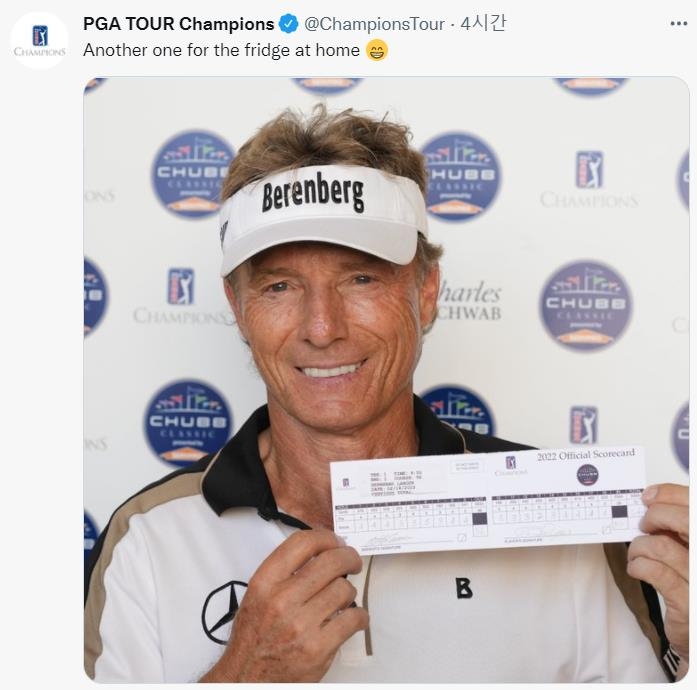
Task: Click the PGA TOUR Champions profile avatar
Action: 40,40
